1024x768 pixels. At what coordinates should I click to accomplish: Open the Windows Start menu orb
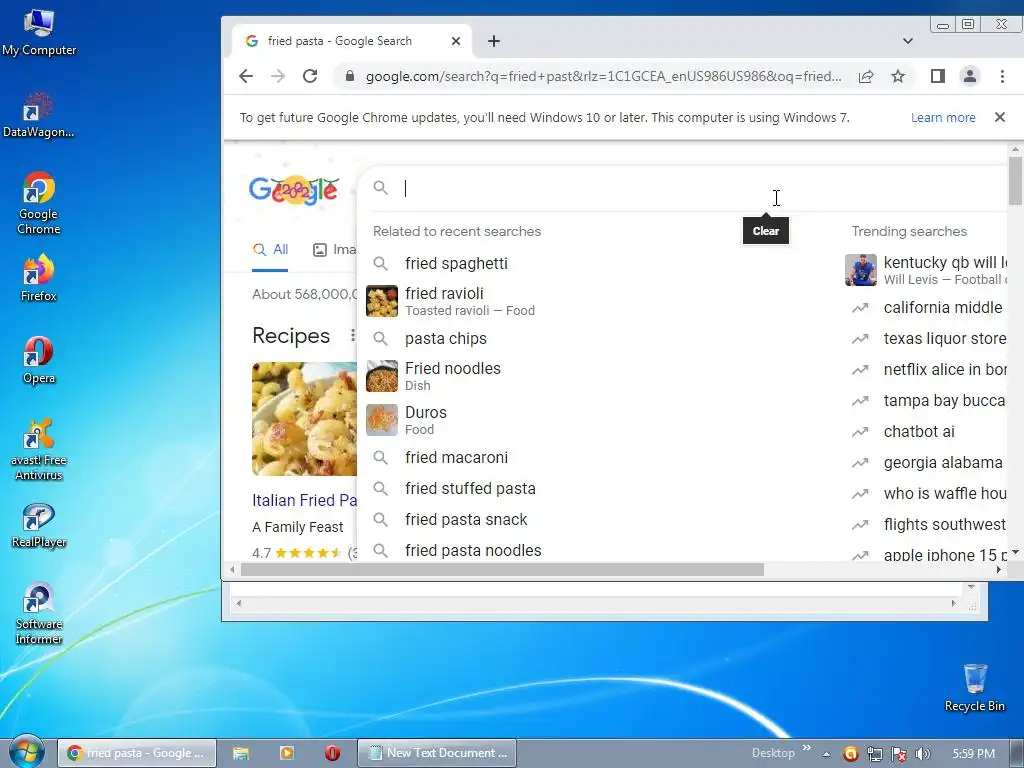click(x=26, y=753)
